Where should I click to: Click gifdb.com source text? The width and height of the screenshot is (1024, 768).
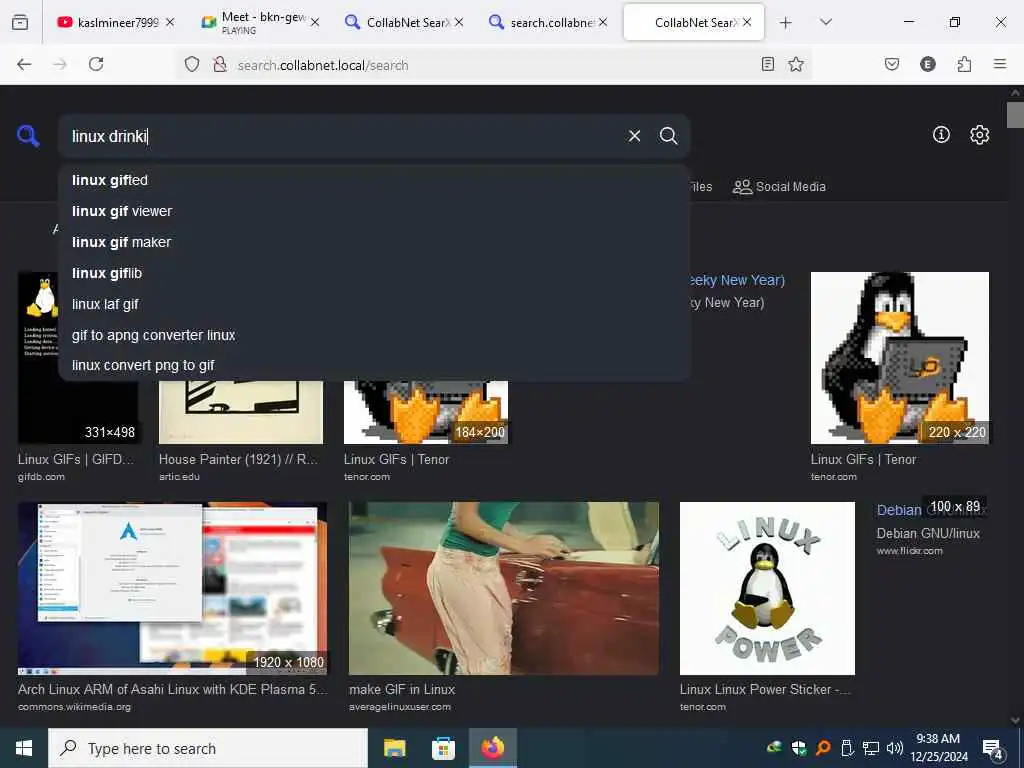(x=41, y=477)
